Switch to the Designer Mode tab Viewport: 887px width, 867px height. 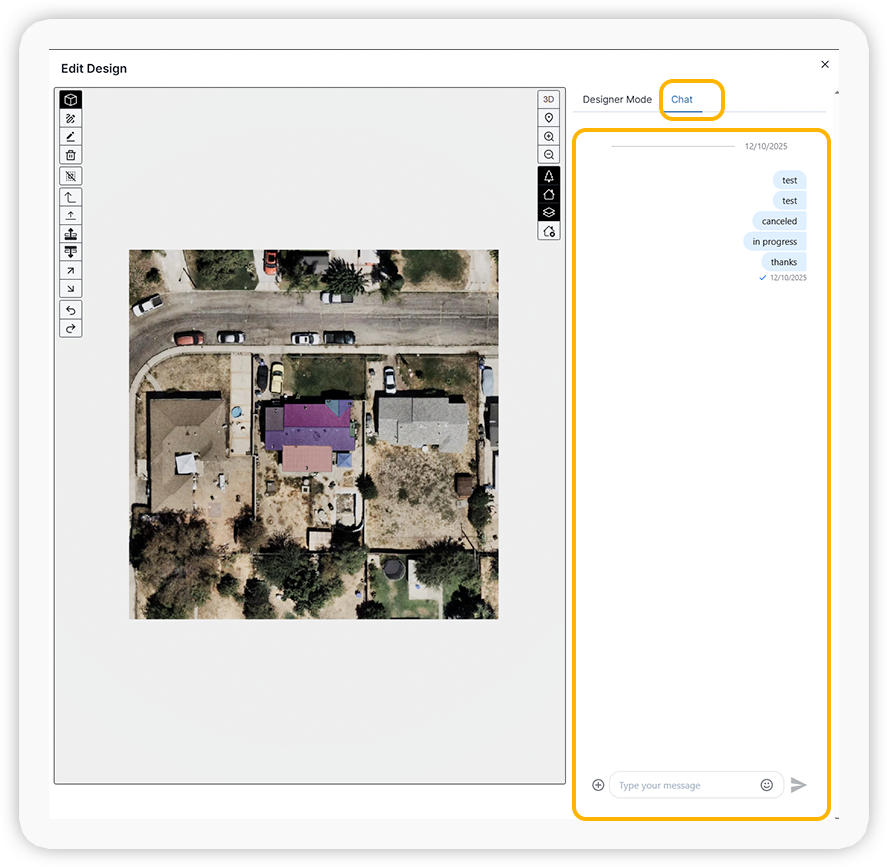[617, 99]
